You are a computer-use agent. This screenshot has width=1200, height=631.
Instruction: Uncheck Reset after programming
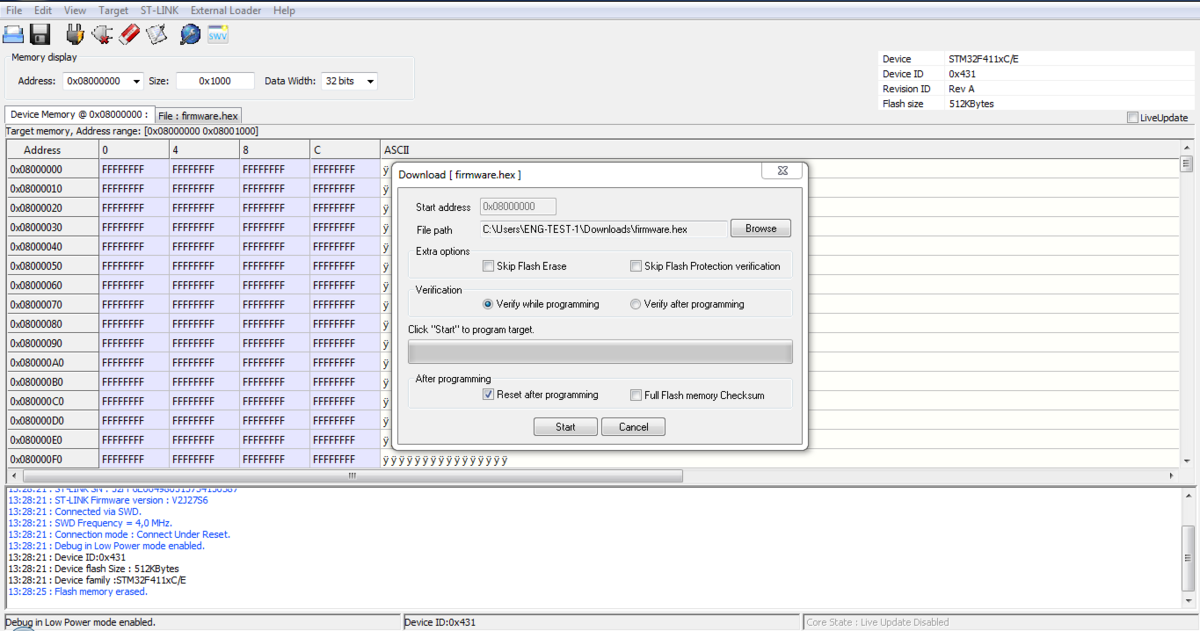(x=488, y=395)
